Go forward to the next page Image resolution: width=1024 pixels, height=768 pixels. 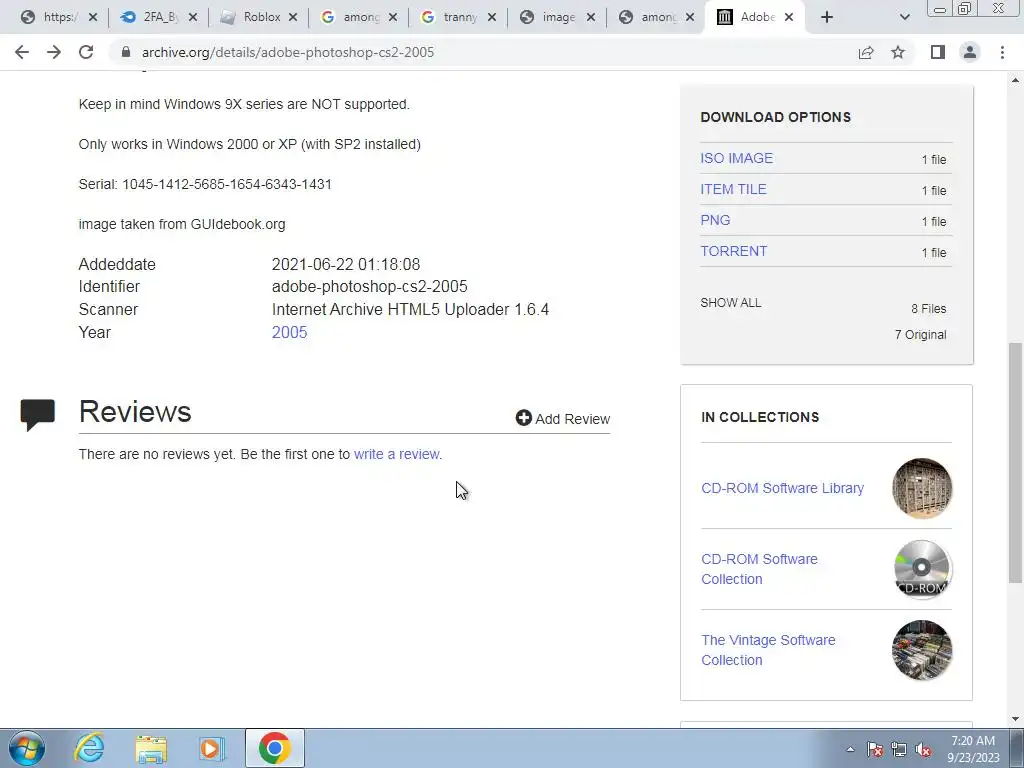pos(54,52)
